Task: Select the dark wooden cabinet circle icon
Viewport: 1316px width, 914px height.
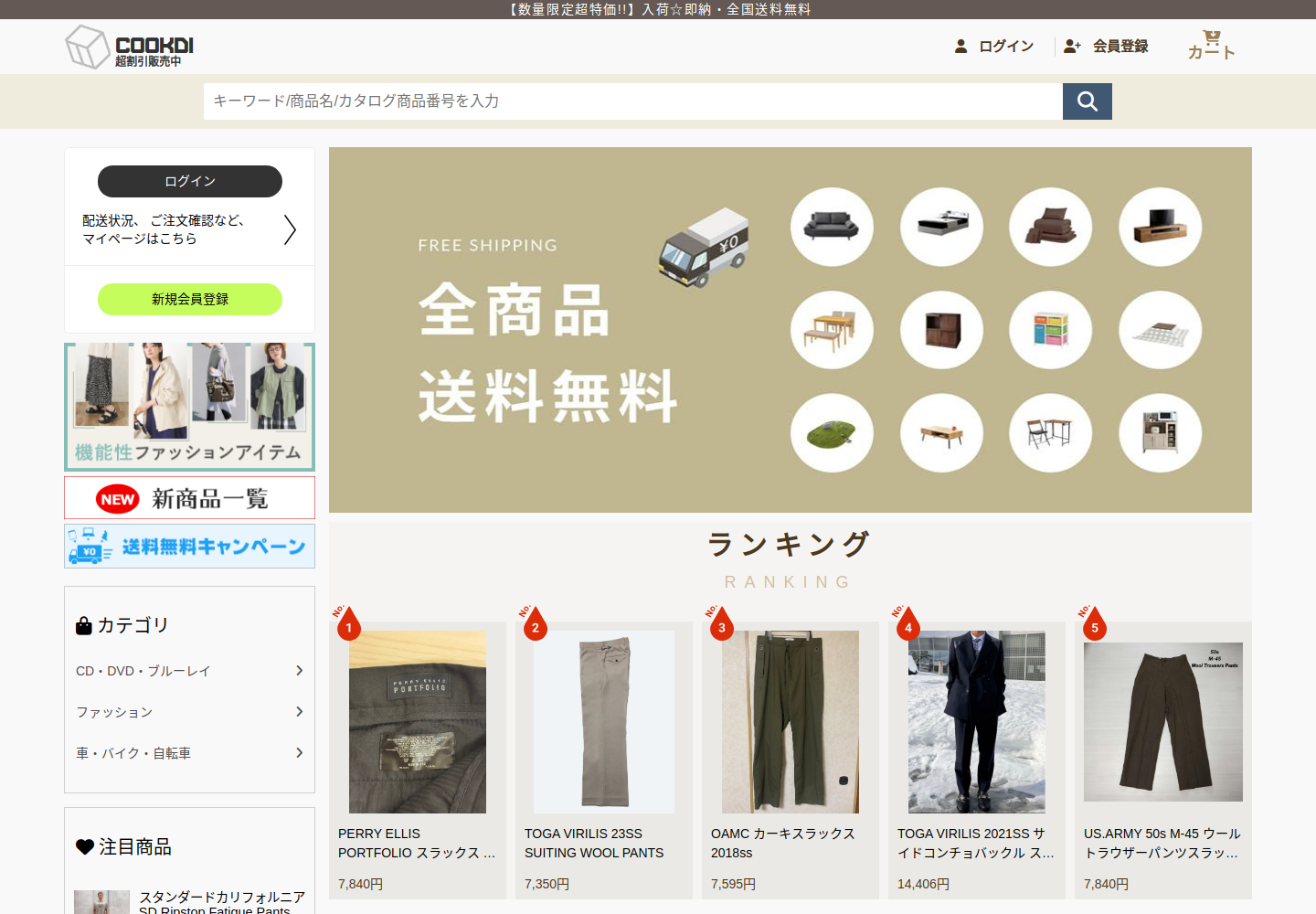Action: pyautogui.click(x=941, y=330)
